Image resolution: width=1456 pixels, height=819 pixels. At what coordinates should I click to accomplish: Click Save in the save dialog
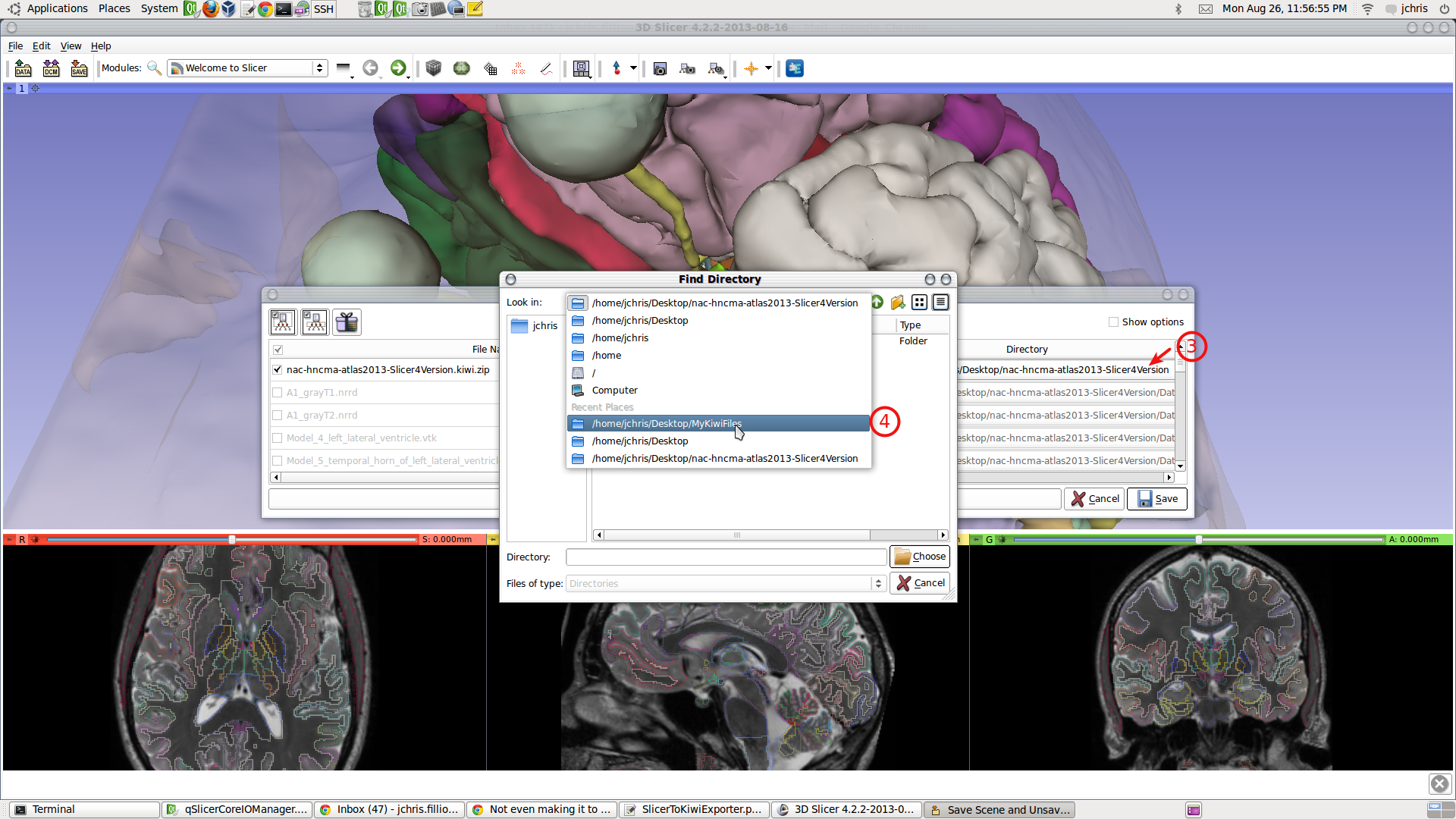pos(1157,499)
